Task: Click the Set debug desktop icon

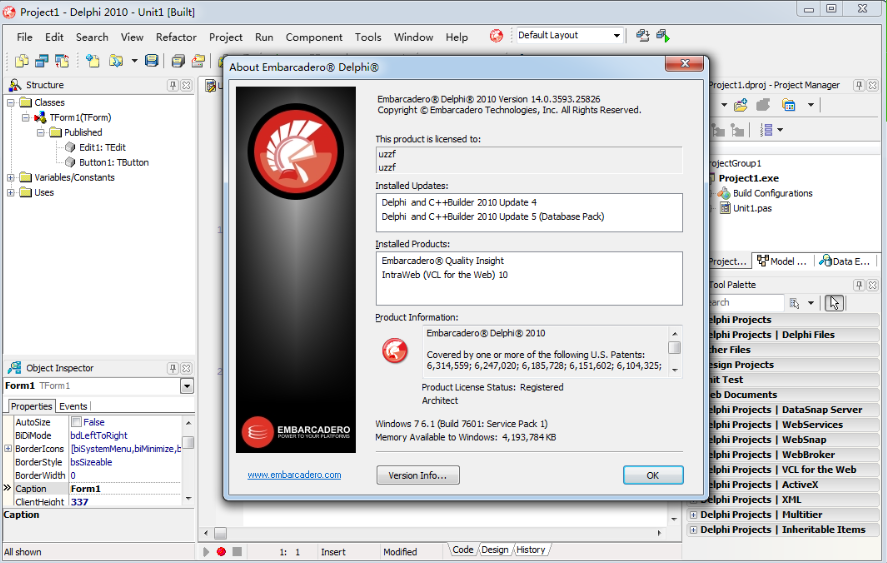Action: 663,36
